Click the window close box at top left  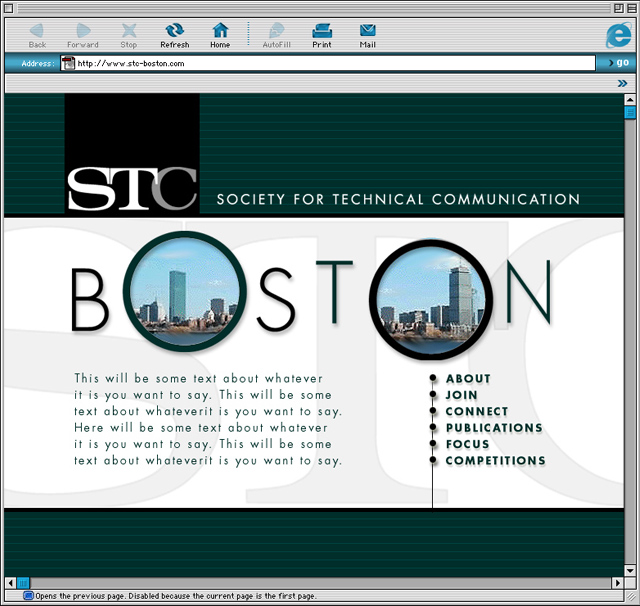tap(9, 8)
